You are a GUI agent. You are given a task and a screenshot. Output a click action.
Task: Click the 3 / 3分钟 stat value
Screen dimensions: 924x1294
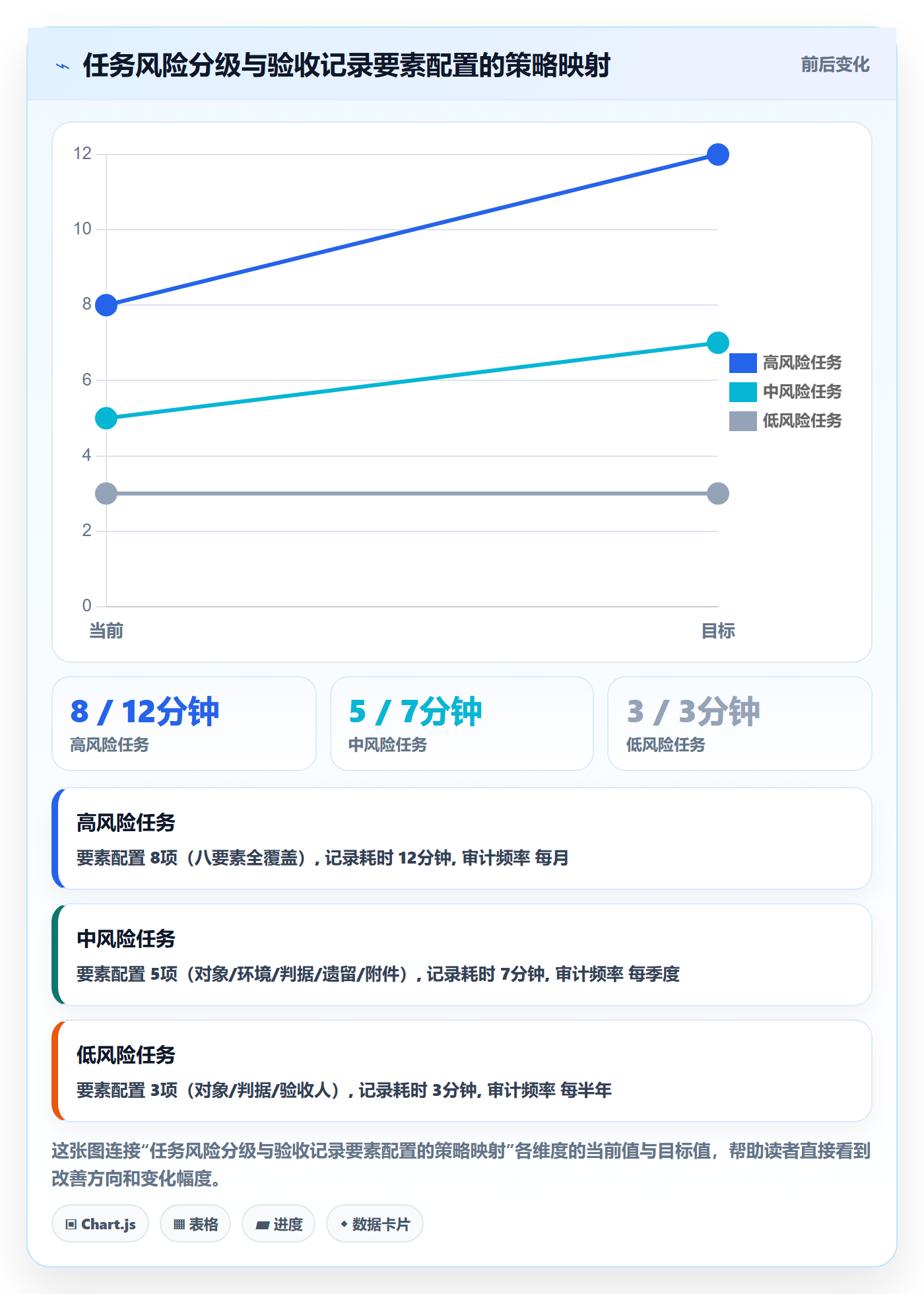[693, 712]
